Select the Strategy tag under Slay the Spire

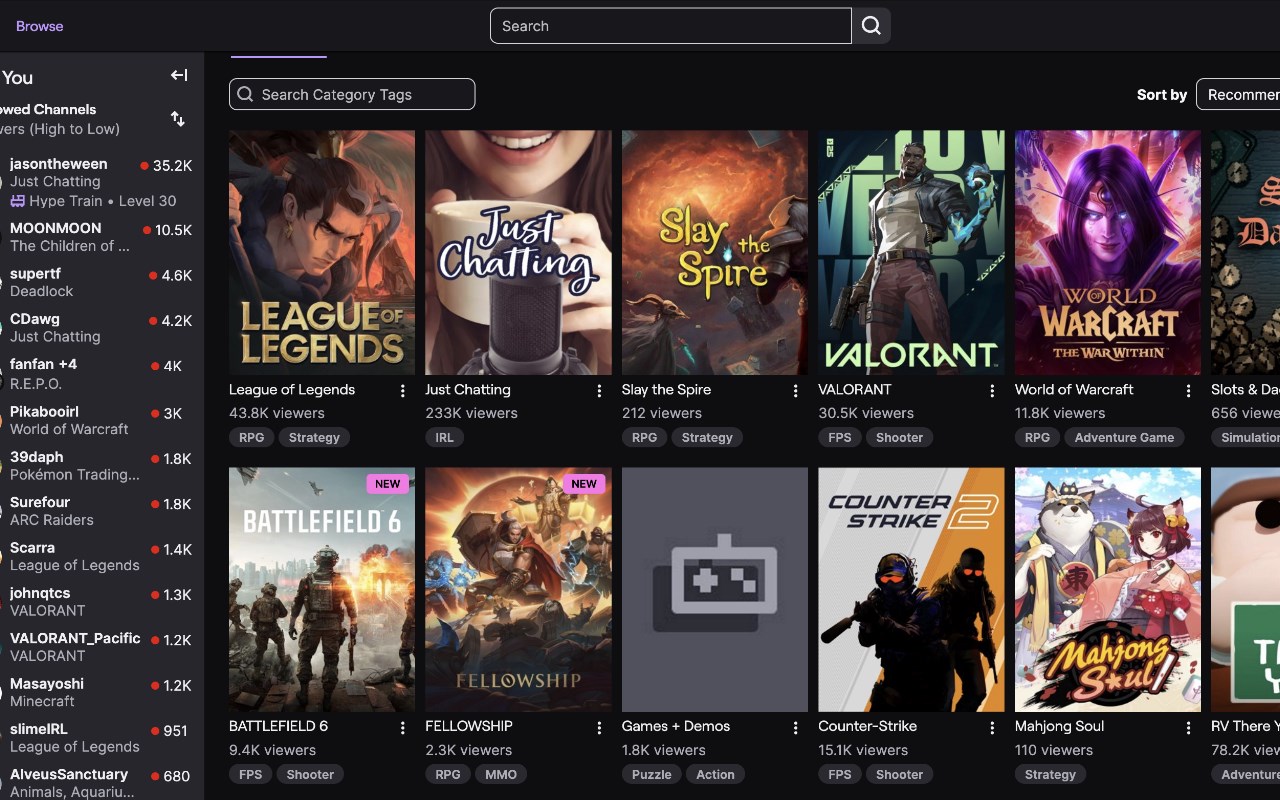[707, 437]
